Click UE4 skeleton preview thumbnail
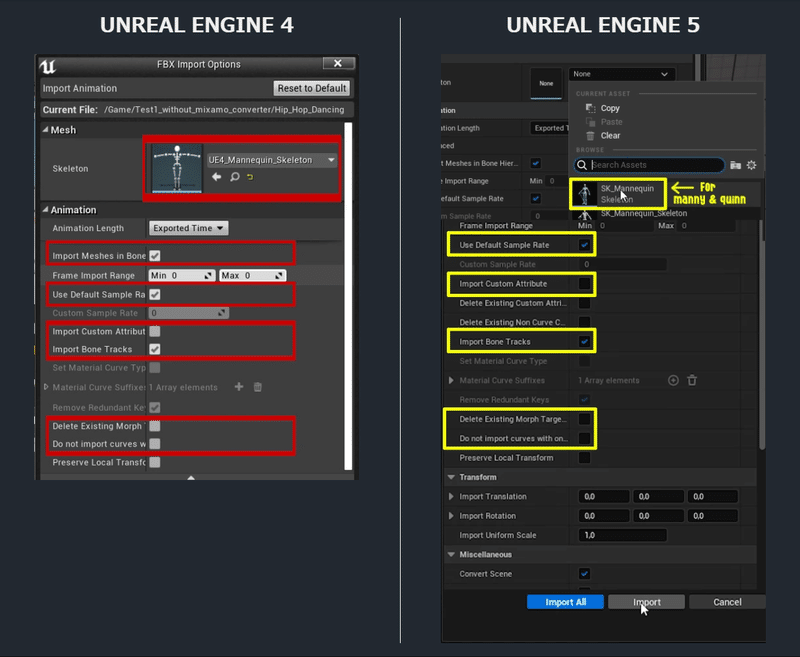 177,169
